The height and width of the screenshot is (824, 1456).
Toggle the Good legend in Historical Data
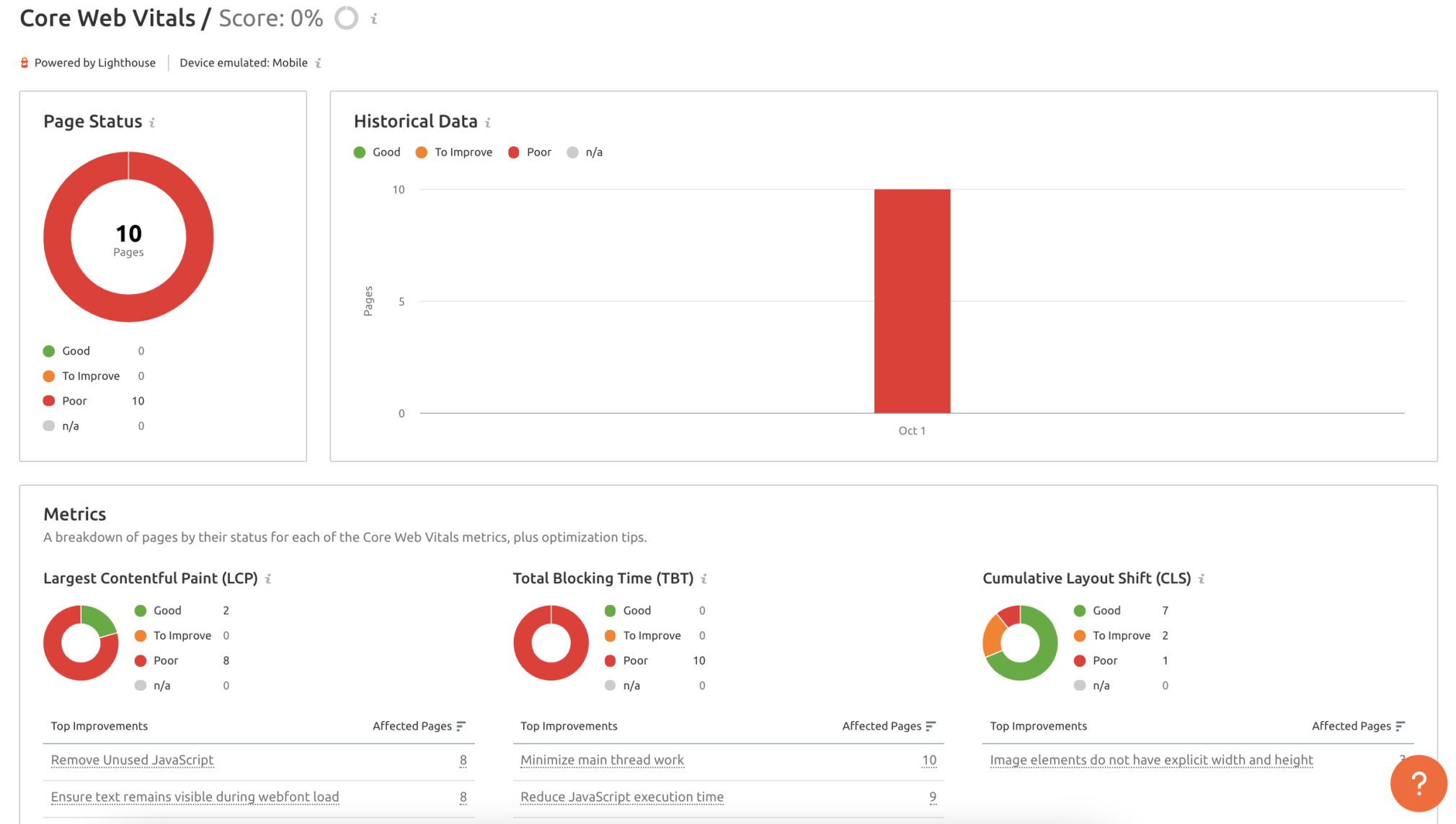(377, 151)
